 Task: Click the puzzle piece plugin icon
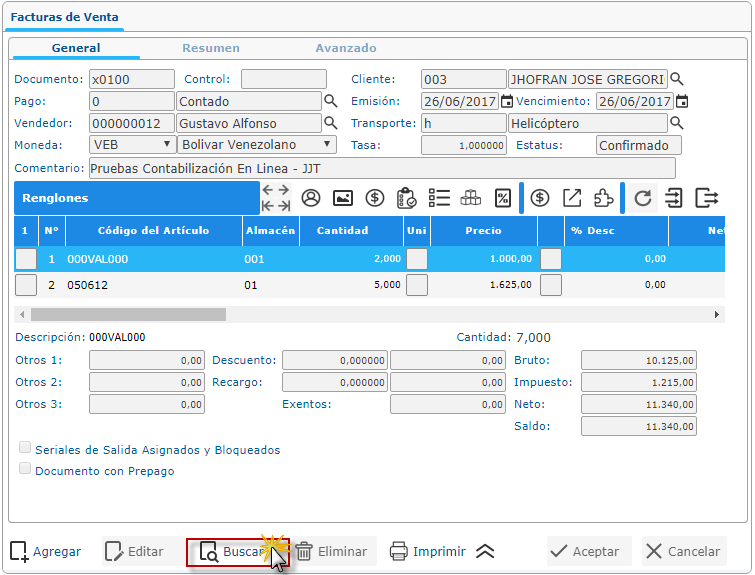(603, 198)
